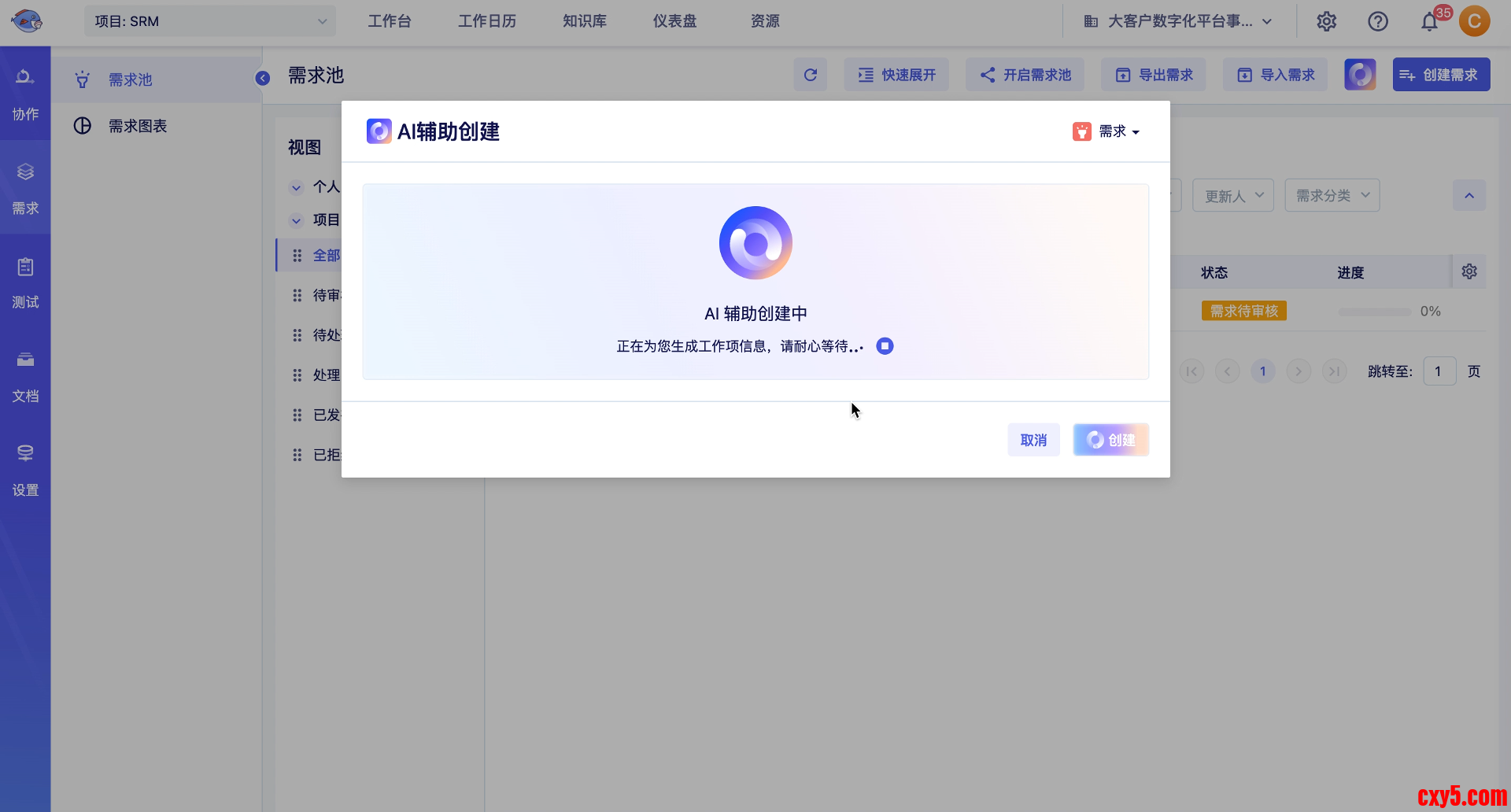Screen dimensions: 1511x812
Task: Click the 跳转至 page number input
Action: pyautogui.click(x=1440, y=371)
